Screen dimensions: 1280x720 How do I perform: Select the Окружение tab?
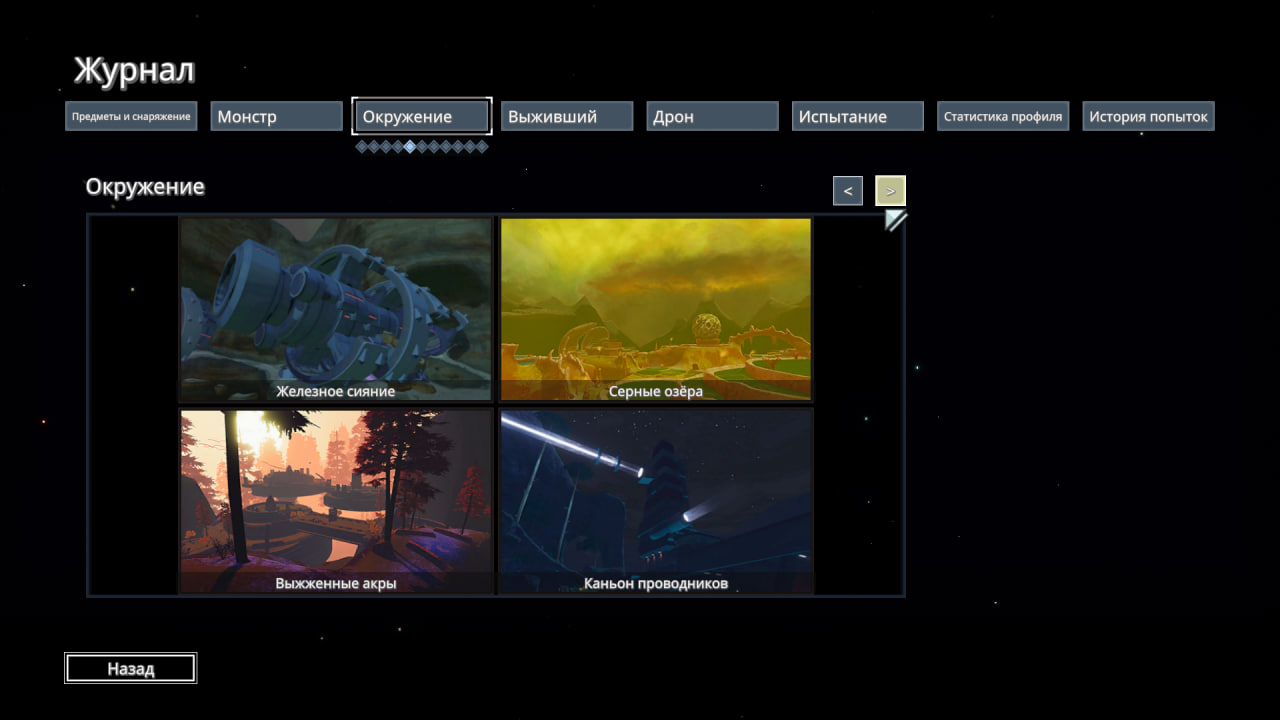click(x=422, y=116)
